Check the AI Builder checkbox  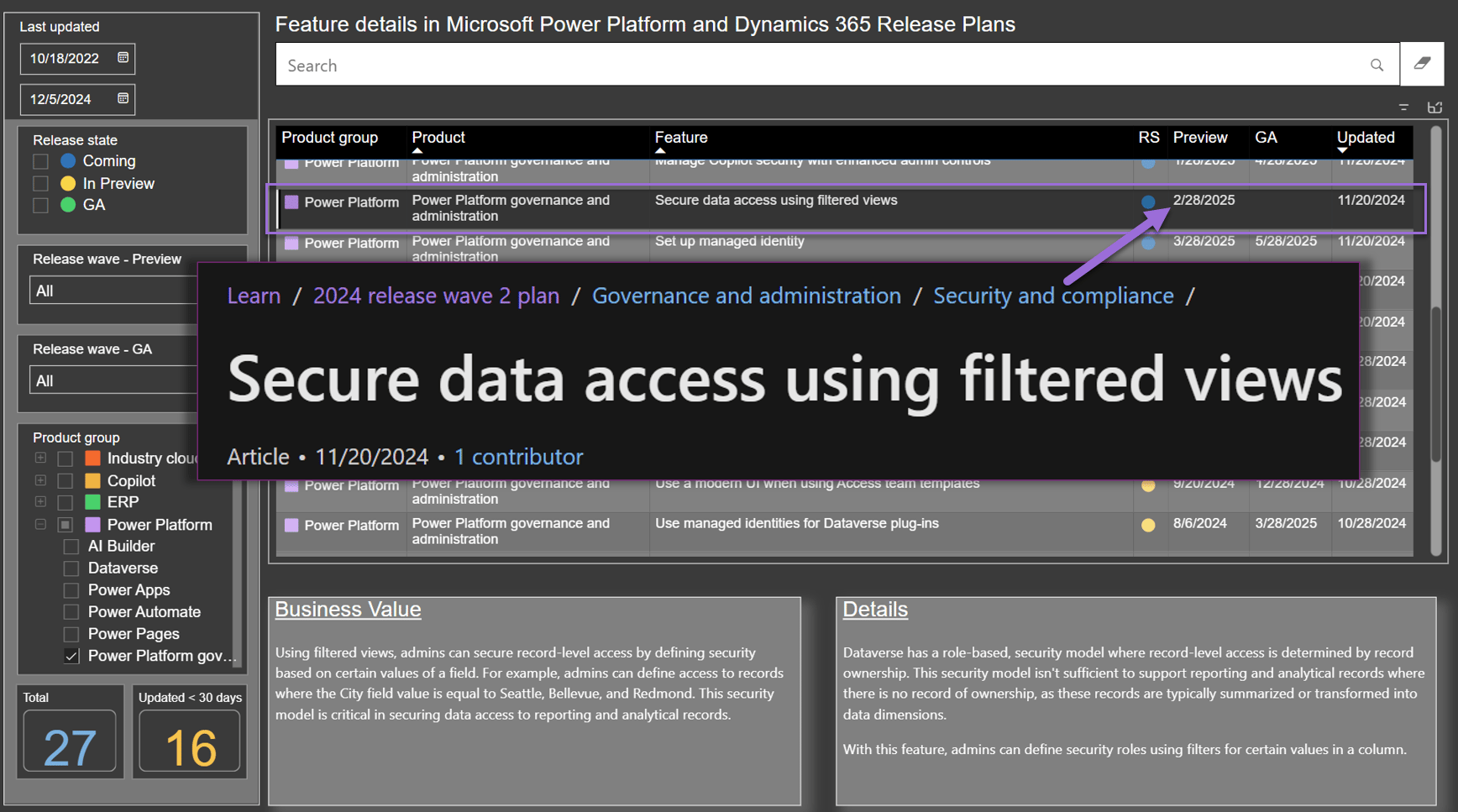pos(71,547)
